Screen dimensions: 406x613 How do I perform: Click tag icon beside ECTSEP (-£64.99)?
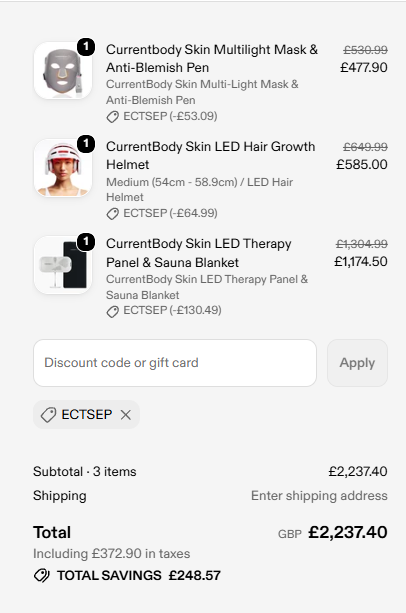113,213
